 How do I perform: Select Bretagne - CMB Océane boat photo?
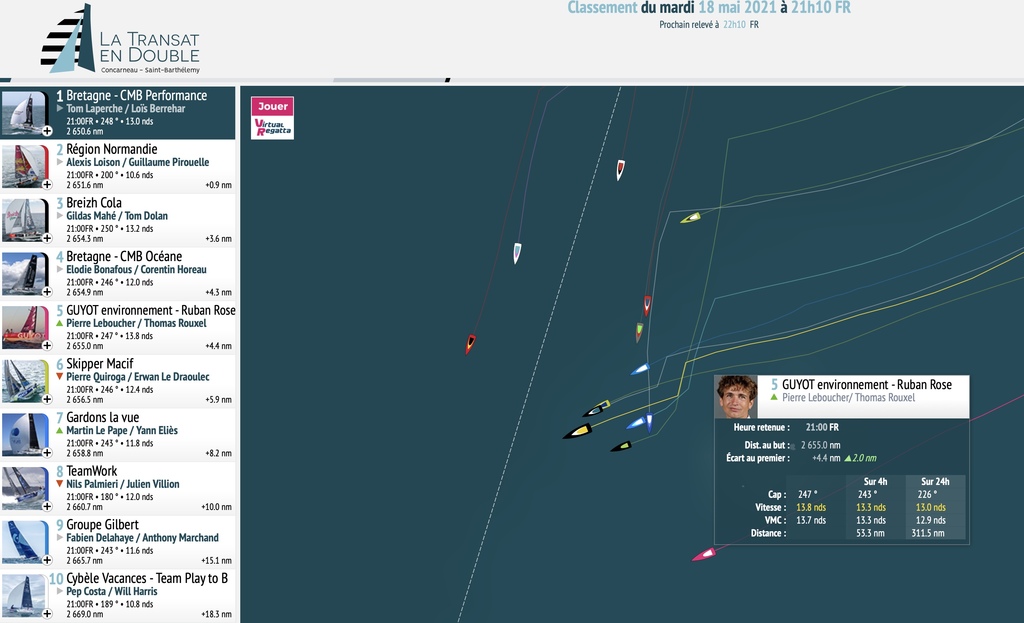pyautogui.click(x=25, y=273)
